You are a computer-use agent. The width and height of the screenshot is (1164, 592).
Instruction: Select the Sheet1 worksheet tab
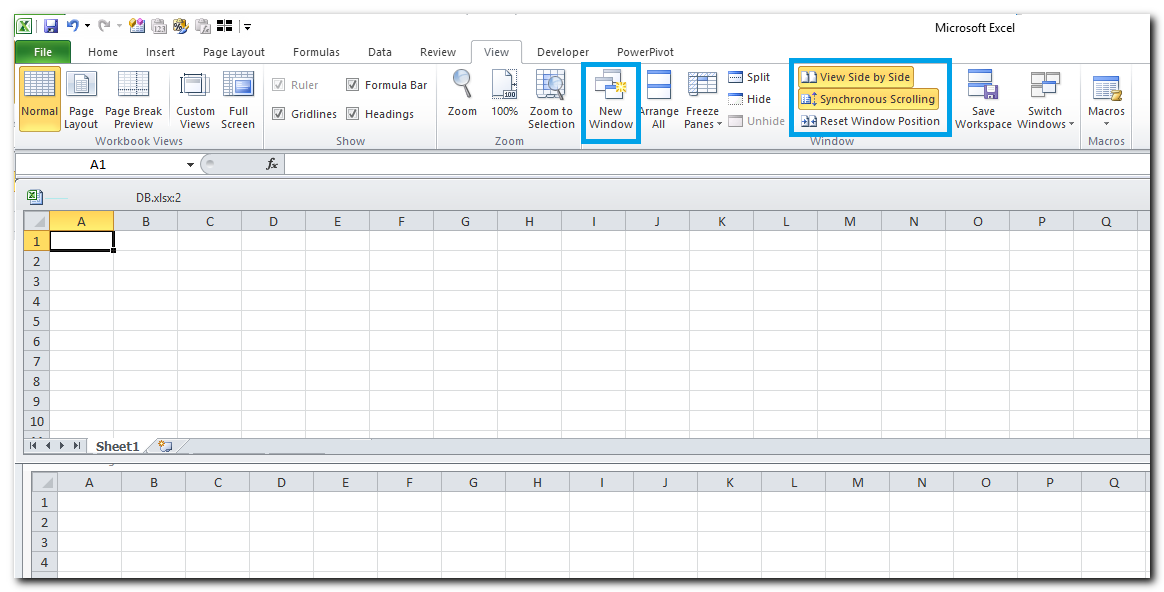pyautogui.click(x=117, y=446)
